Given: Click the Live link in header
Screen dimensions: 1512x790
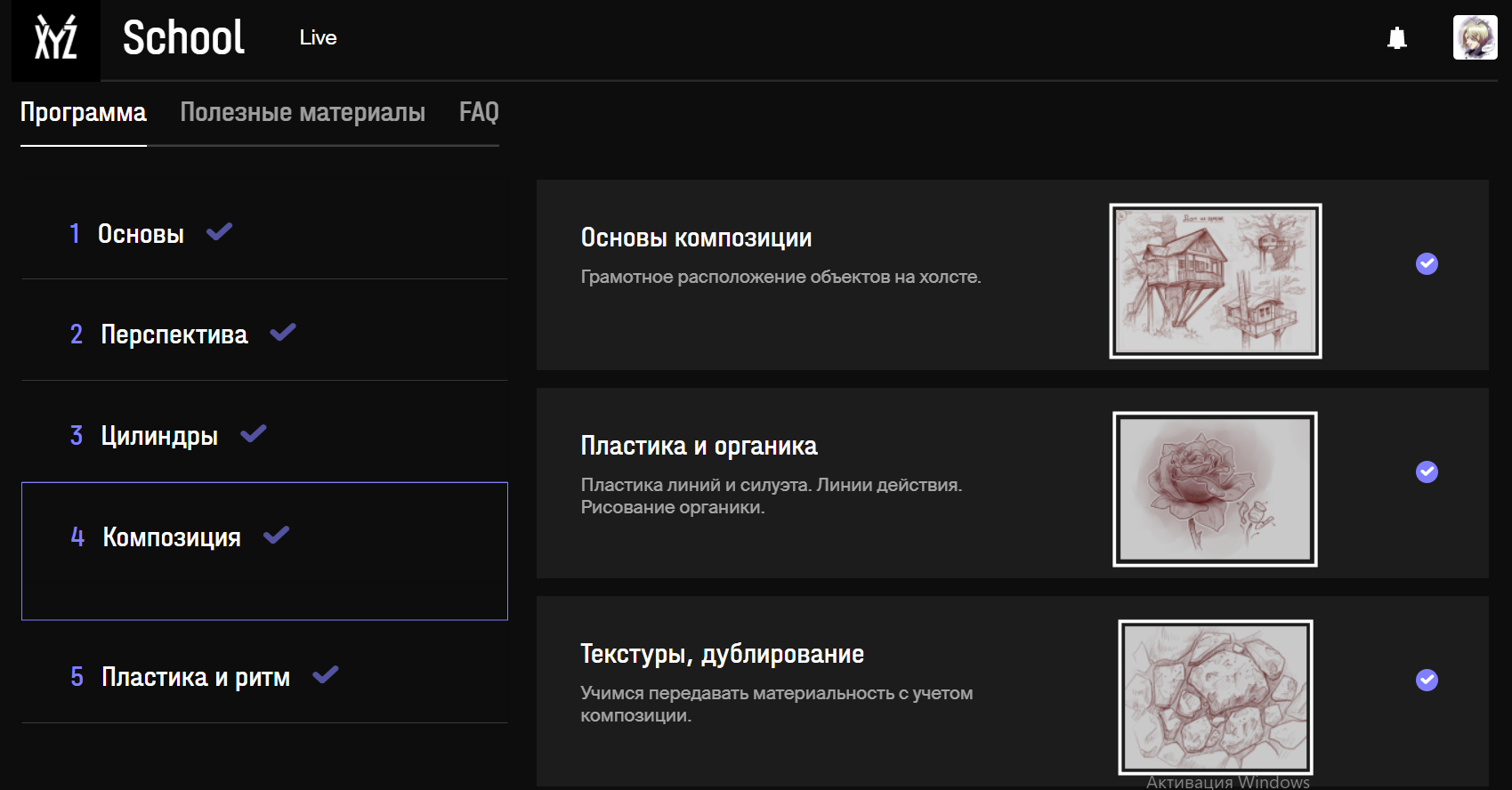Looking at the screenshot, I should pos(318,37).
